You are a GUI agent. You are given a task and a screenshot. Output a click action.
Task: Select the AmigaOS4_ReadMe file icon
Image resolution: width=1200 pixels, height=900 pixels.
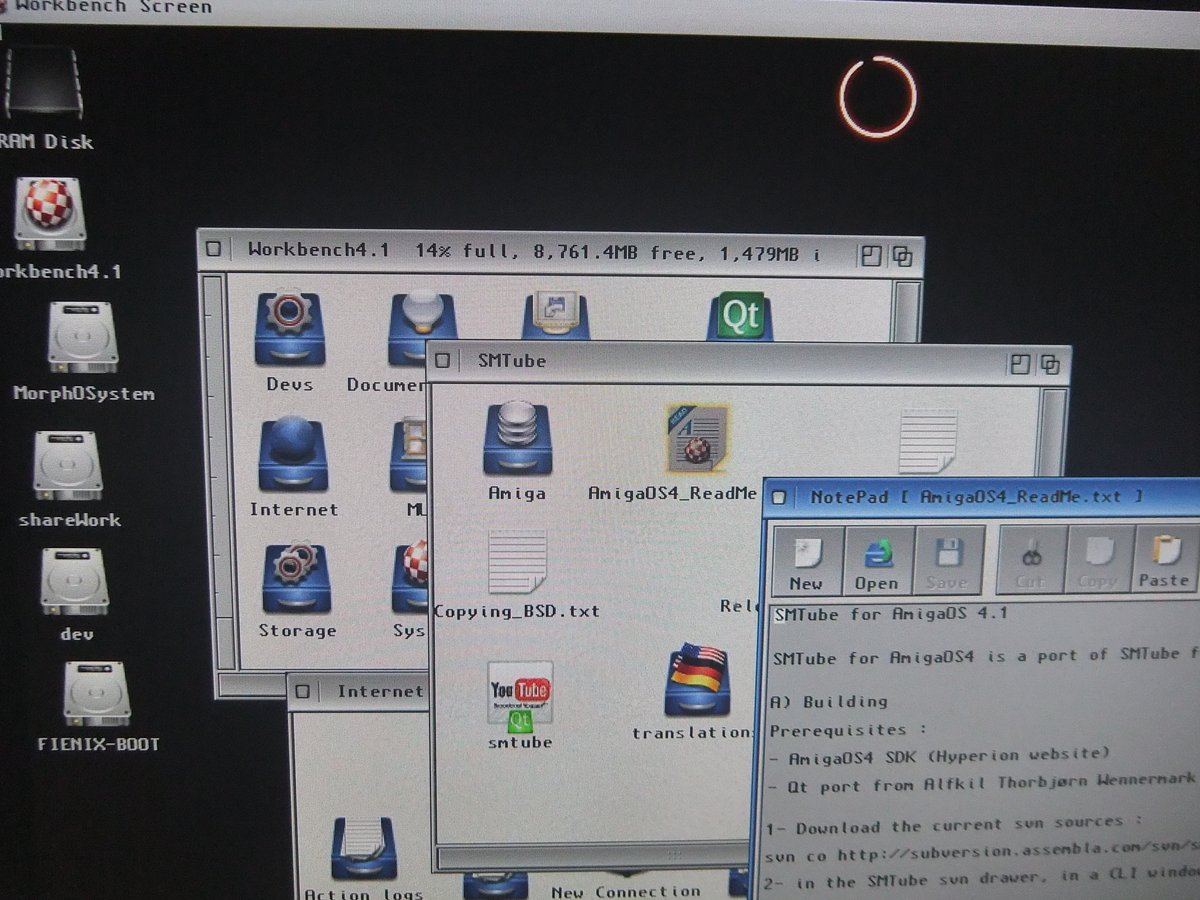click(x=699, y=438)
